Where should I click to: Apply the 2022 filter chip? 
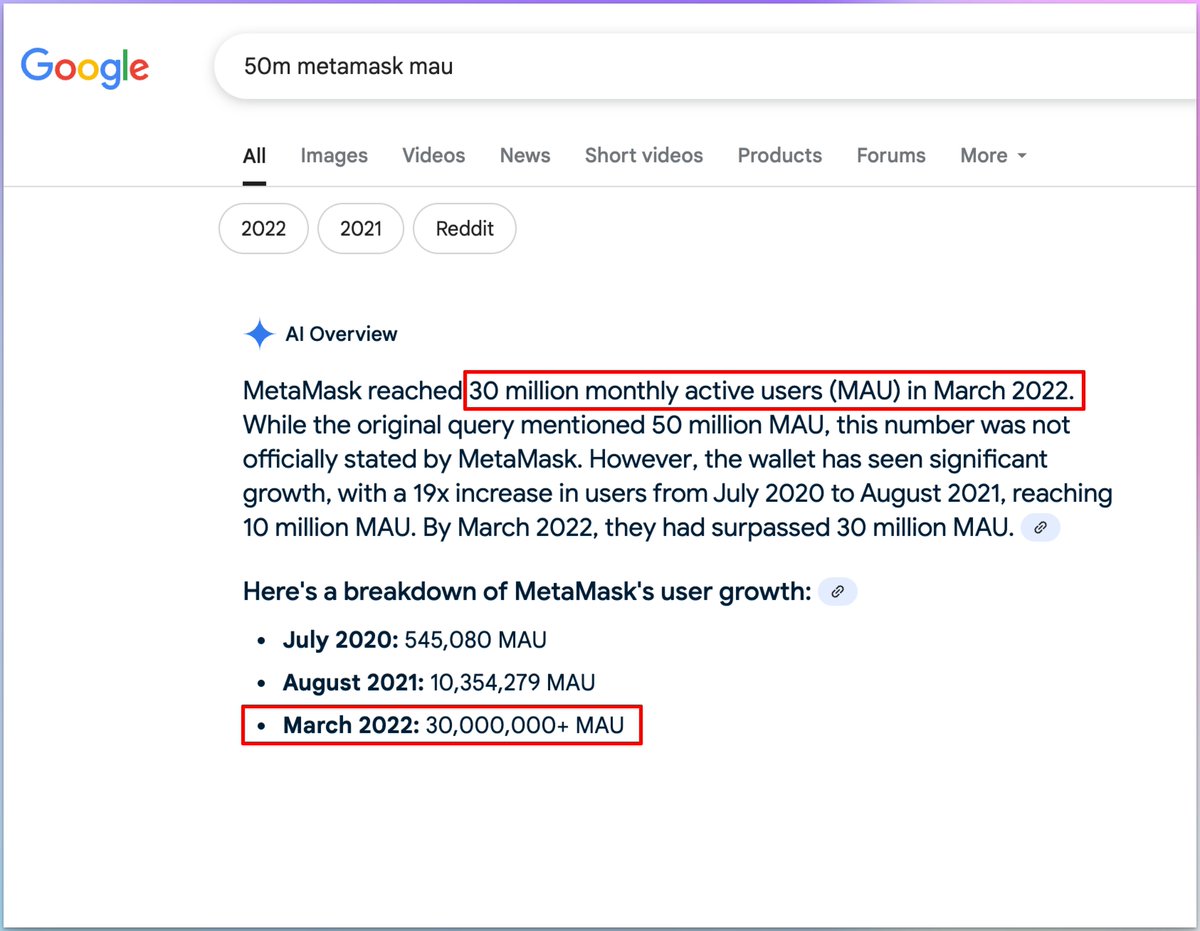(263, 229)
